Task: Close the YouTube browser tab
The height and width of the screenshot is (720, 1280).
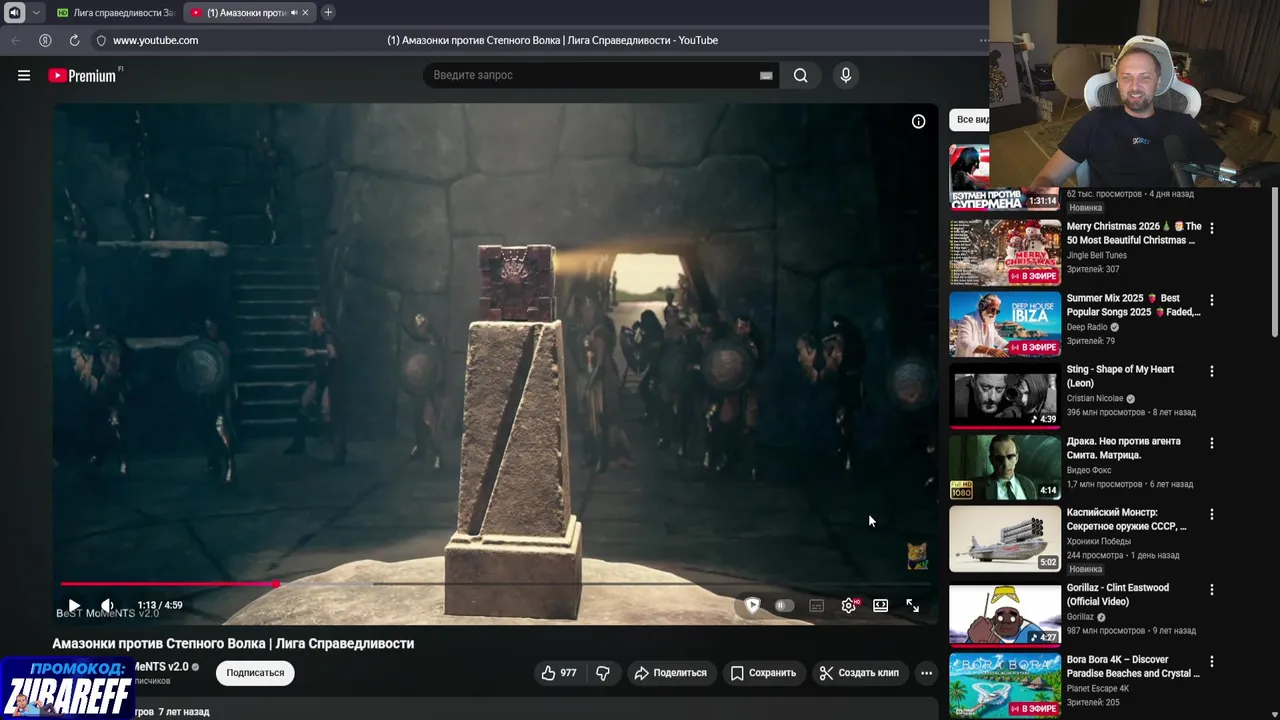Action: pos(305,13)
